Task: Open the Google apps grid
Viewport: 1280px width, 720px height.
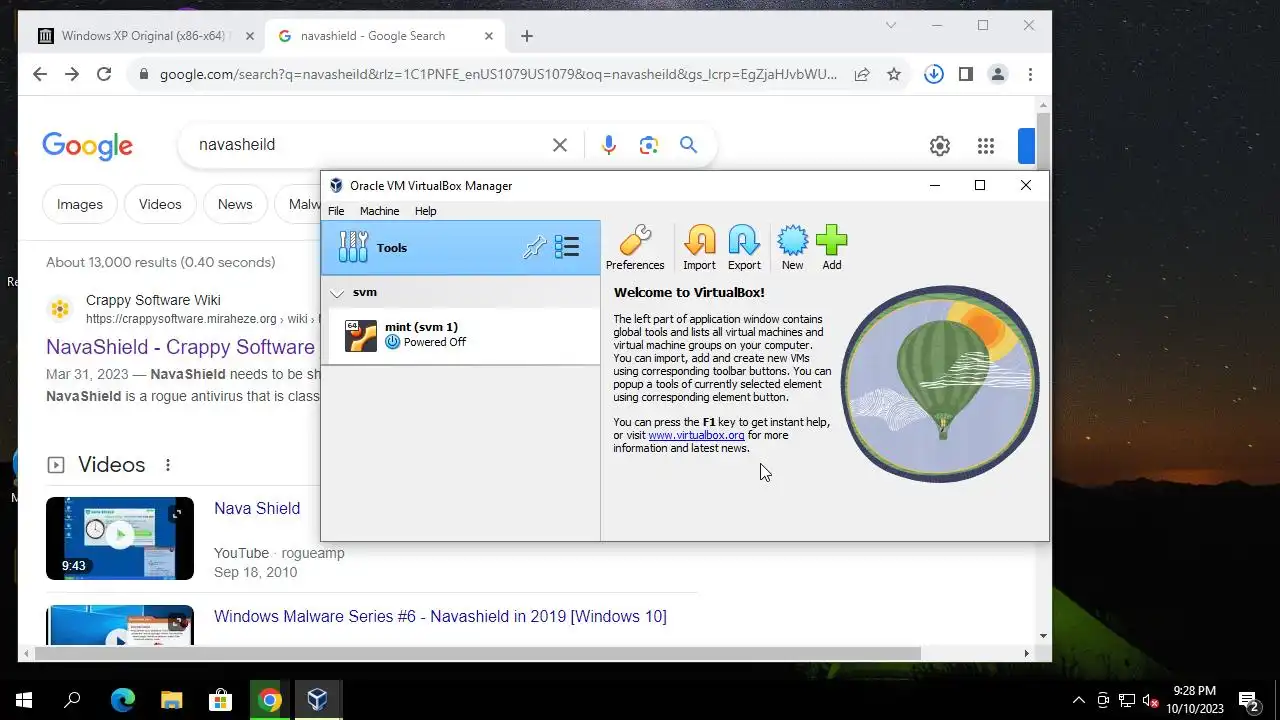Action: coord(986,146)
